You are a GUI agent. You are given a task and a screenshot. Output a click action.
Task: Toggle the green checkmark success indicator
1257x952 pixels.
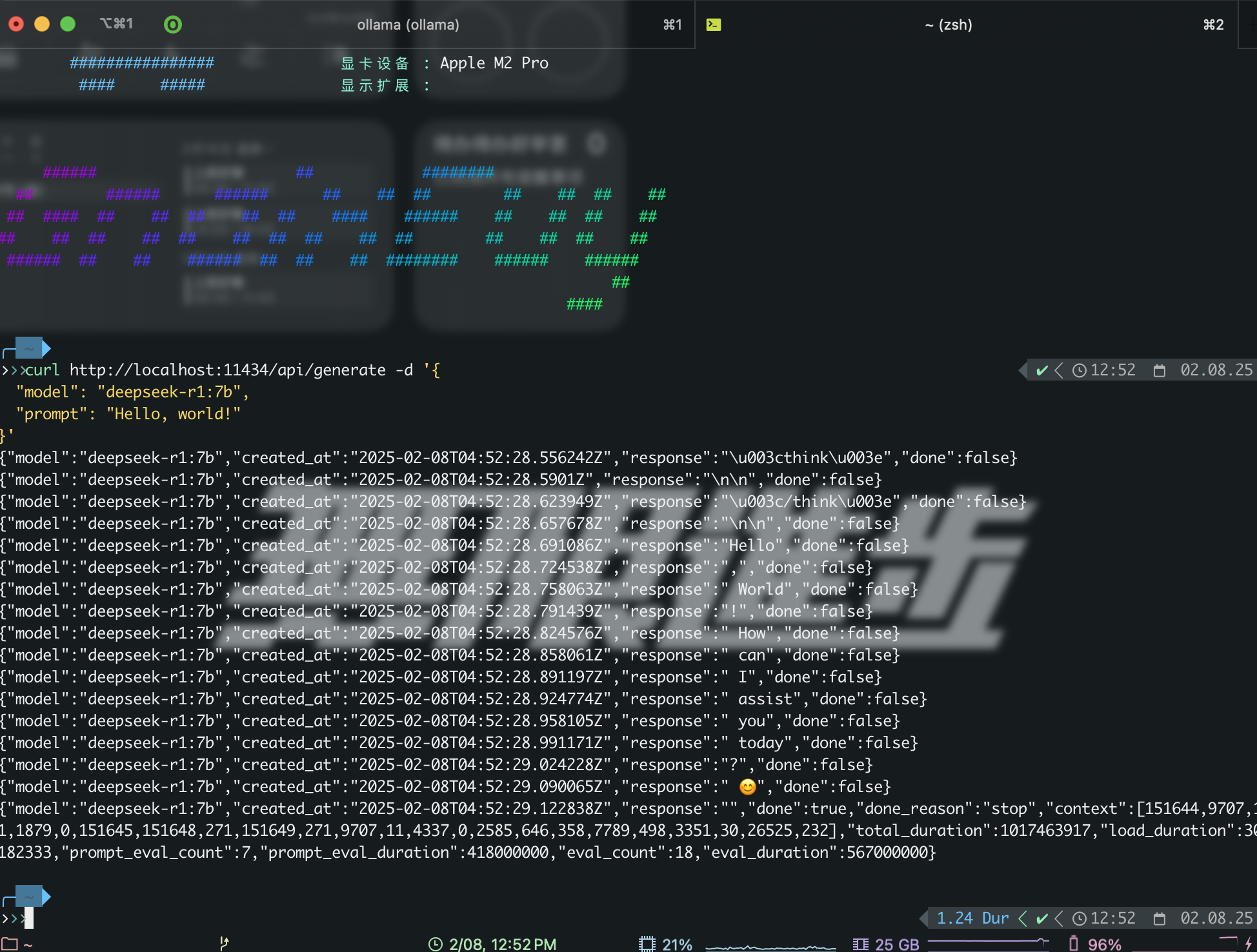click(1041, 370)
